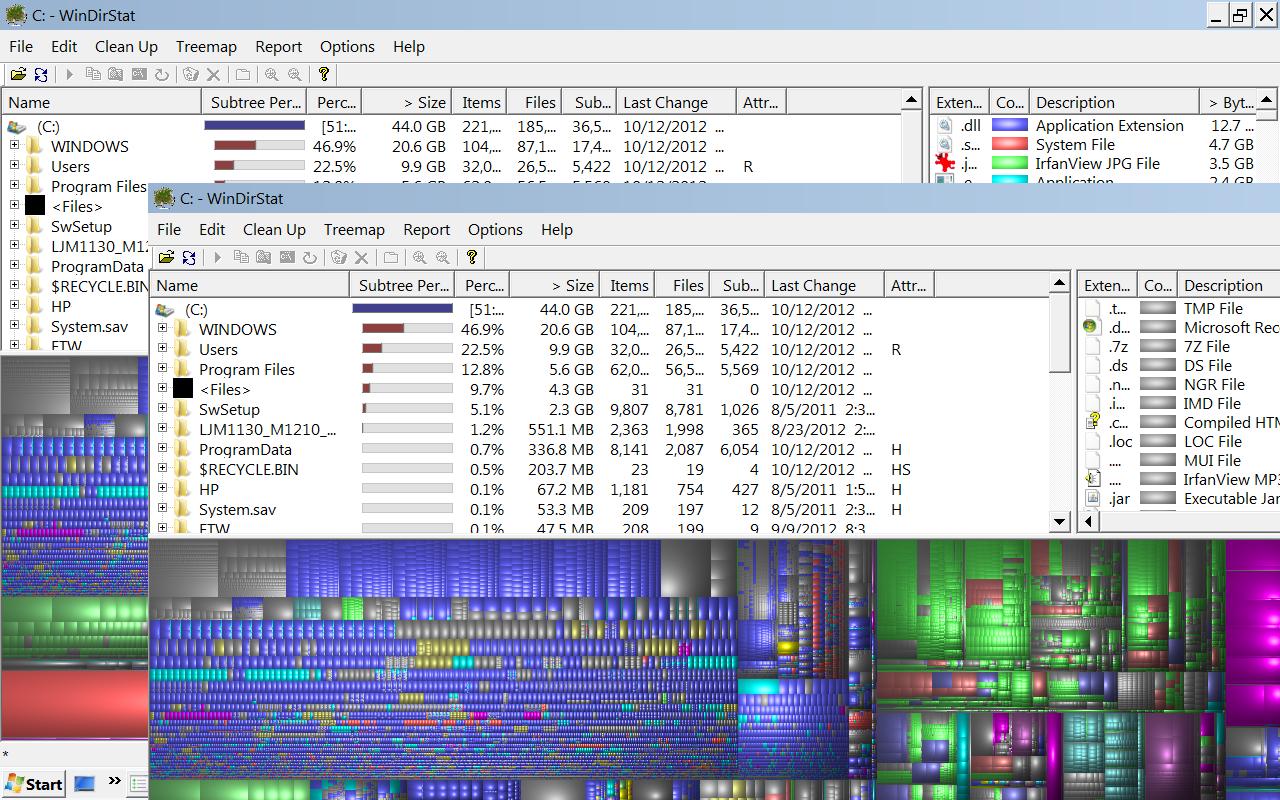Expand SwSetup folder in front window tree
Image resolution: width=1280 pixels, height=800 pixels.
(162, 408)
